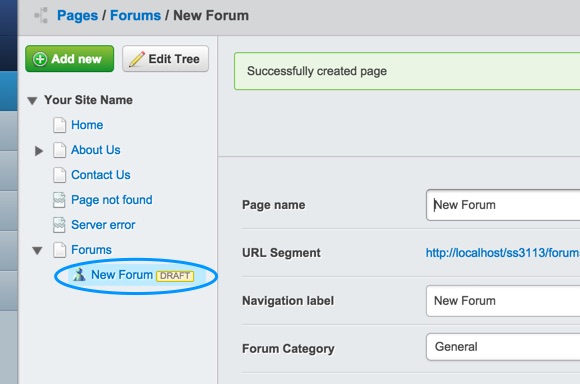Select Forums page in tree
The image size is (580, 384).
tap(91, 250)
